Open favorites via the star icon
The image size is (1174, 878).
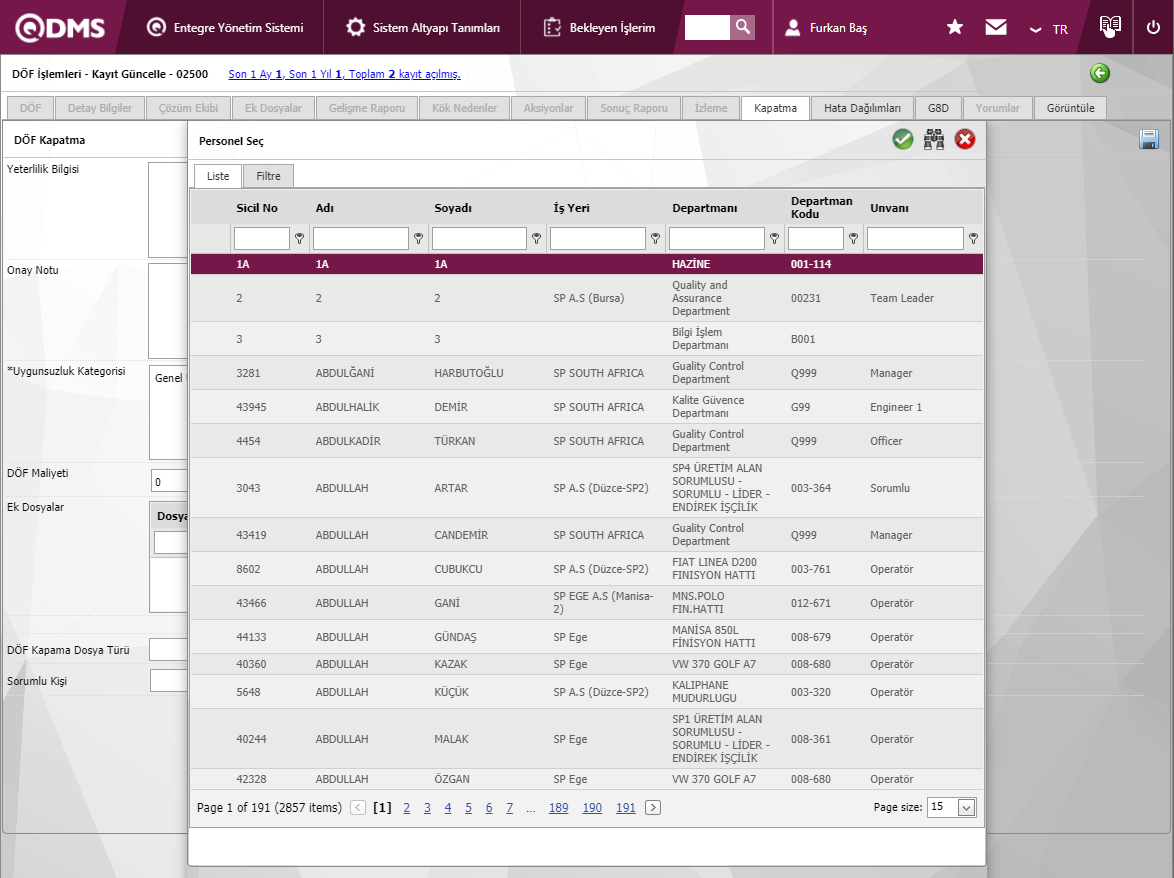955,27
